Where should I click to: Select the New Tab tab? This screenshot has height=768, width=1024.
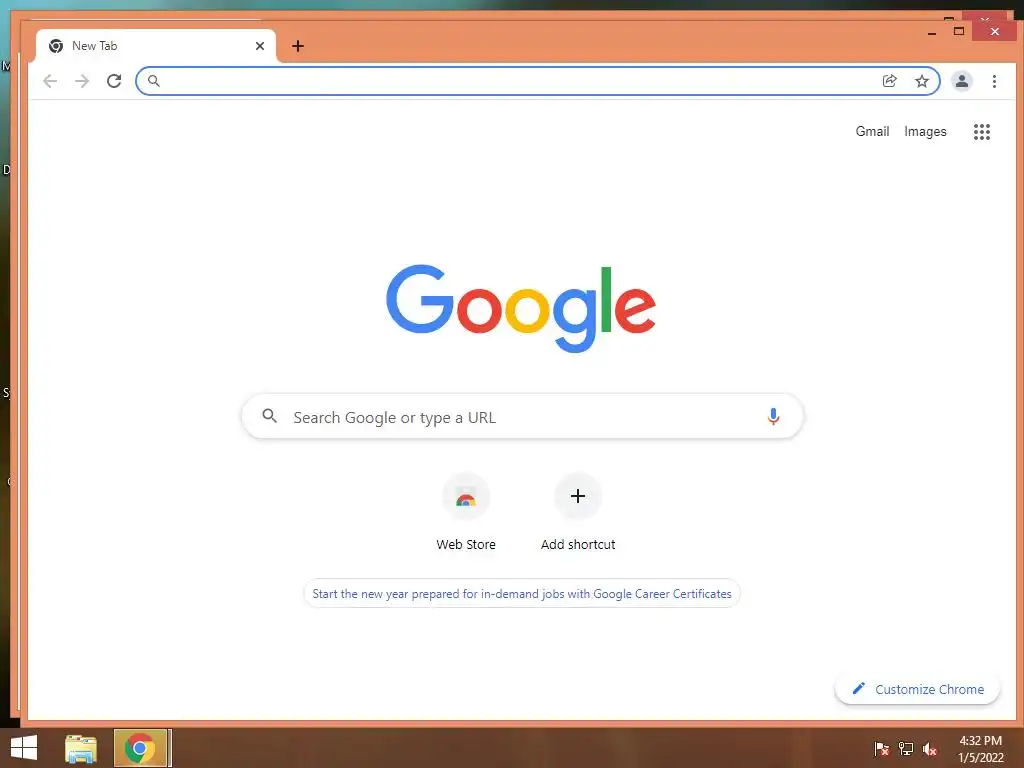(x=155, y=46)
